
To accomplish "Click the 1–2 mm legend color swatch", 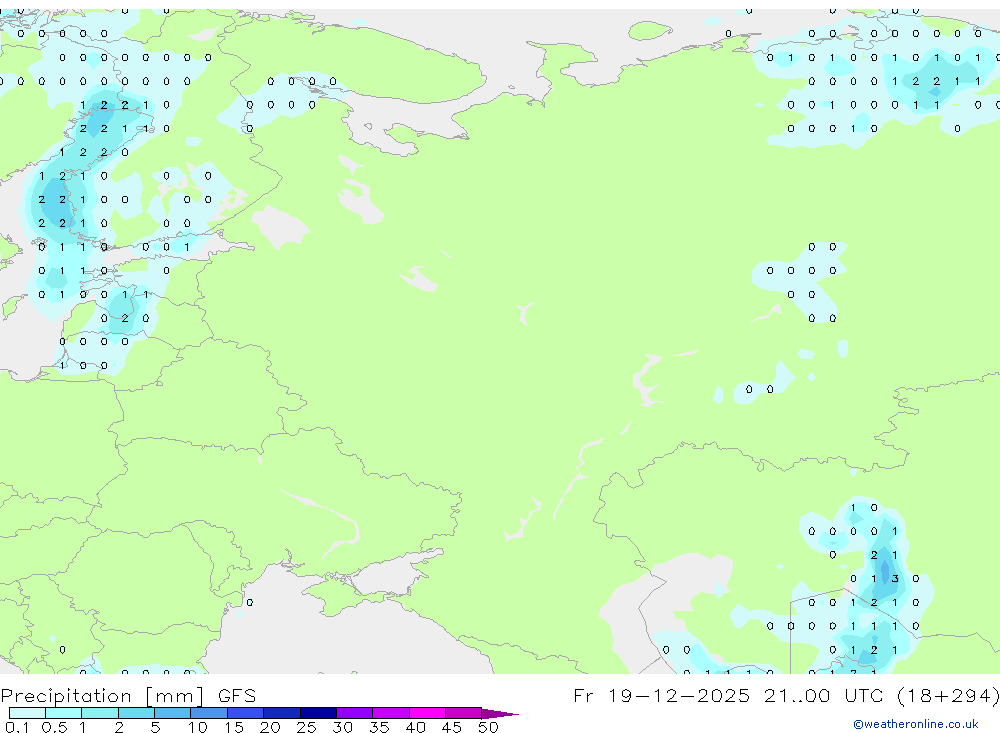I will (100, 713).
